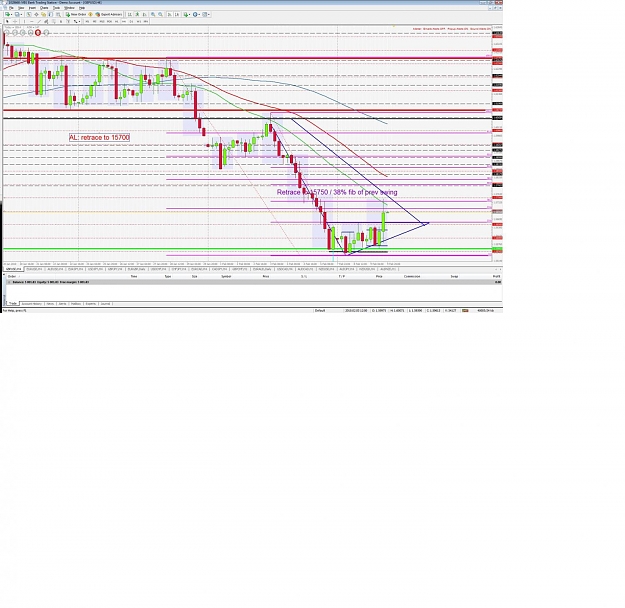
Task: Open the Market Watch panel icon
Action: pos(29,14)
